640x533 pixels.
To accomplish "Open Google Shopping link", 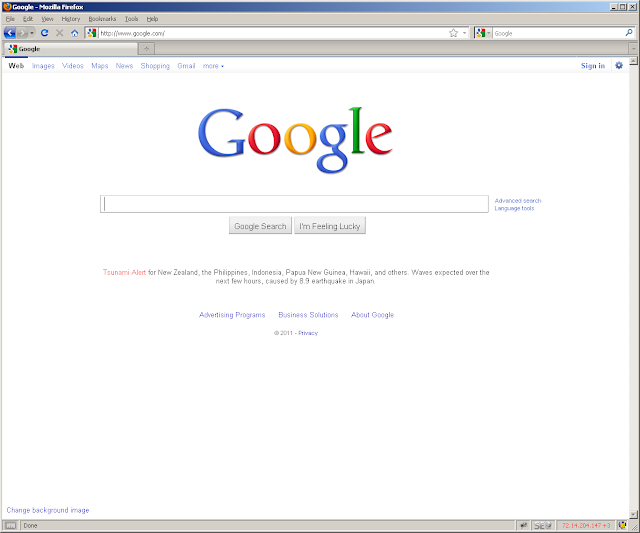I will click(x=155, y=66).
